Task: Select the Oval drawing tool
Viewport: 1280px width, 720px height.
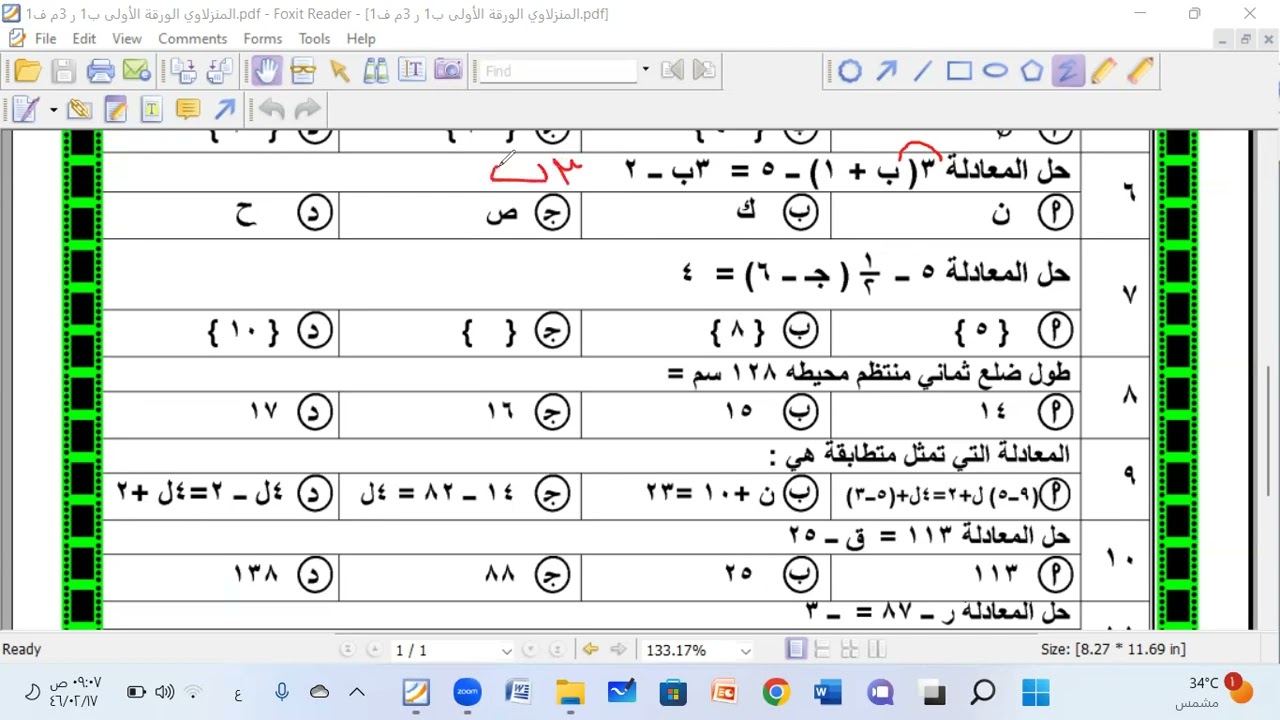Action: (995, 71)
